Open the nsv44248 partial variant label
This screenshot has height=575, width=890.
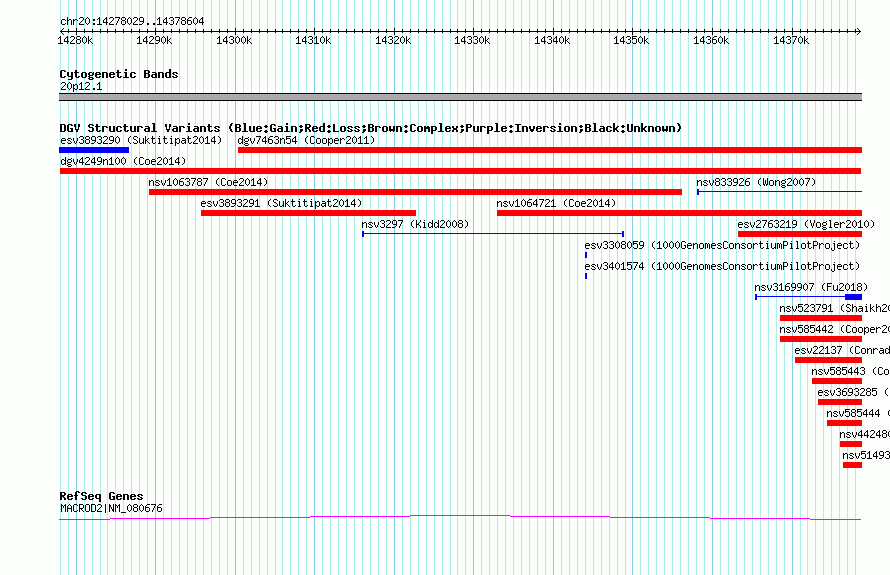pyautogui.click(x=864, y=434)
